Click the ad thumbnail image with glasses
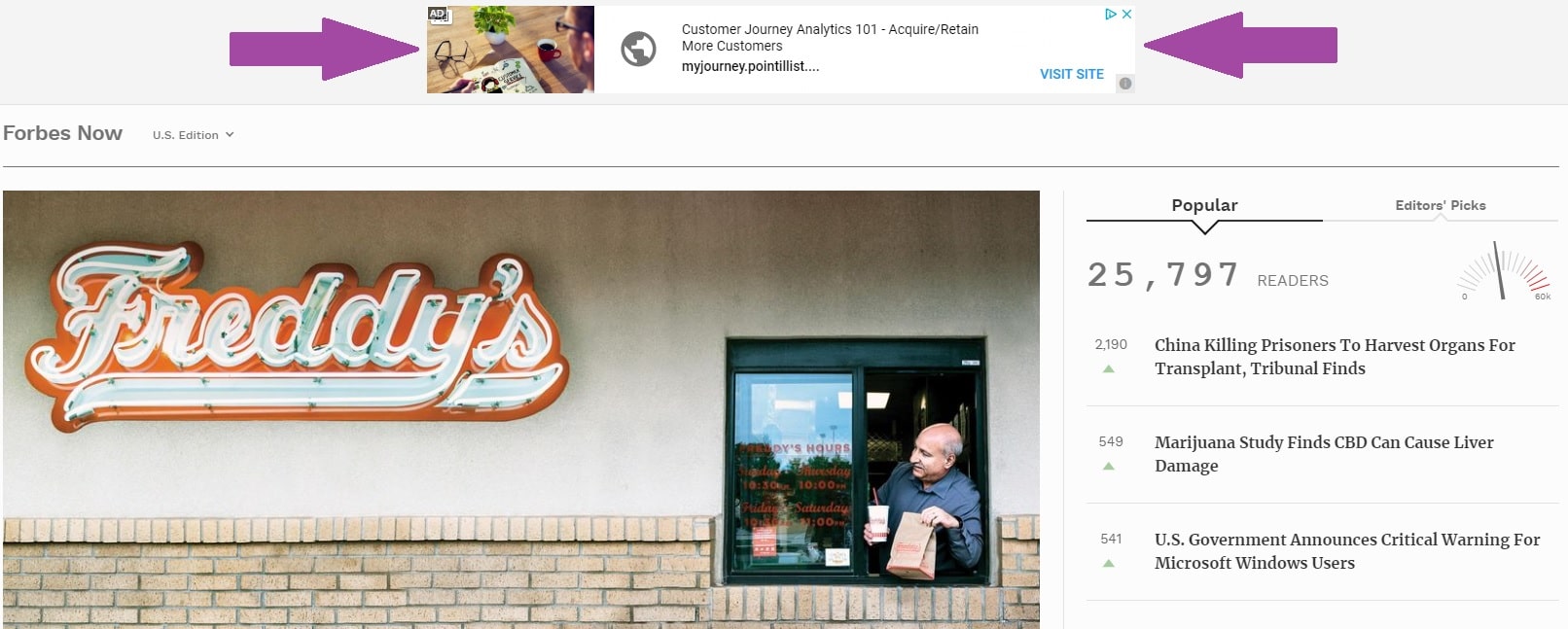Viewport: 1568px width, 629px height. (x=511, y=50)
